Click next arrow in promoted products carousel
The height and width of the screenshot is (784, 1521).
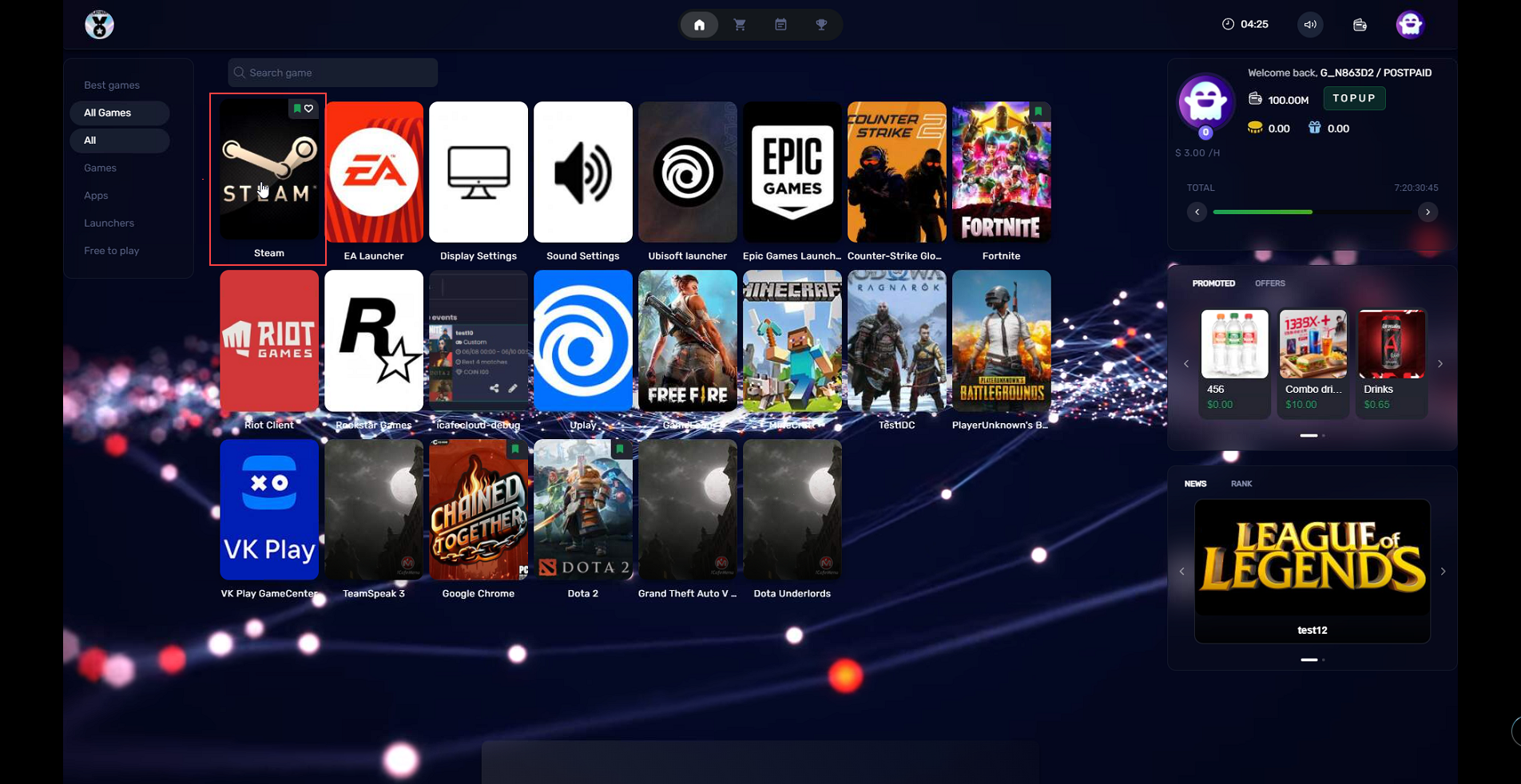[x=1440, y=364]
